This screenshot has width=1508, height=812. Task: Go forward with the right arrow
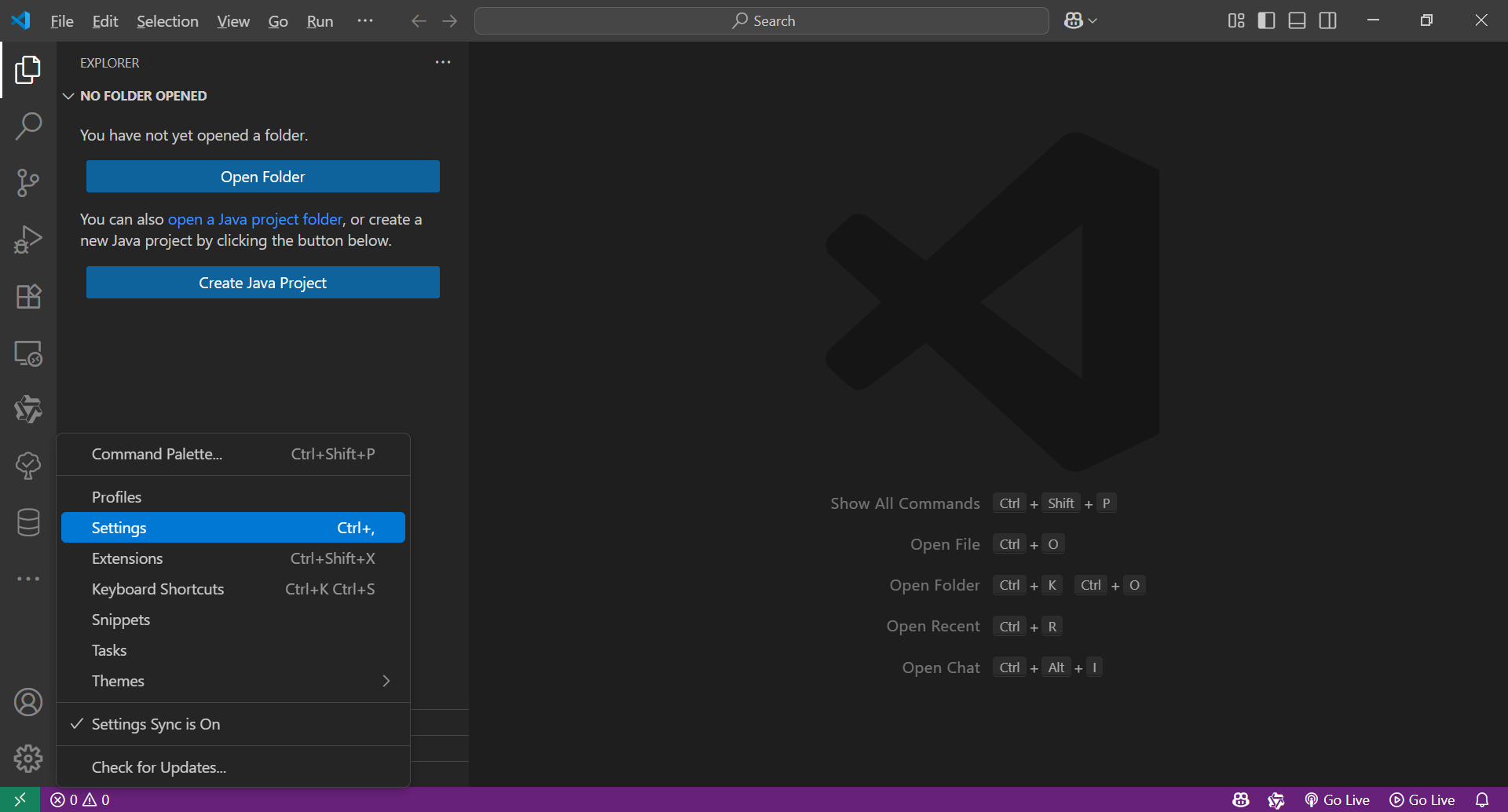[450, 21]
